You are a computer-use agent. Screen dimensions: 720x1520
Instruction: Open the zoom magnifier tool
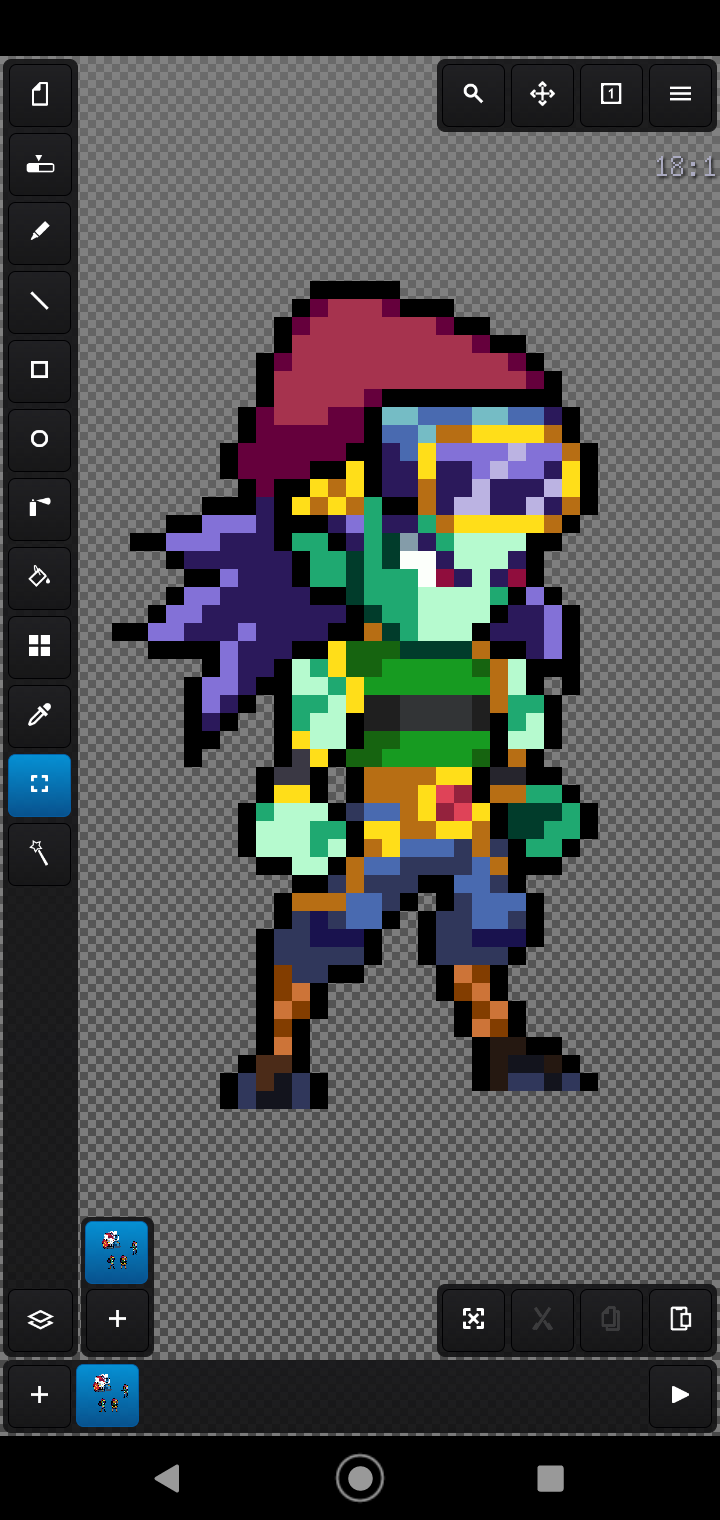coord(473,95)
